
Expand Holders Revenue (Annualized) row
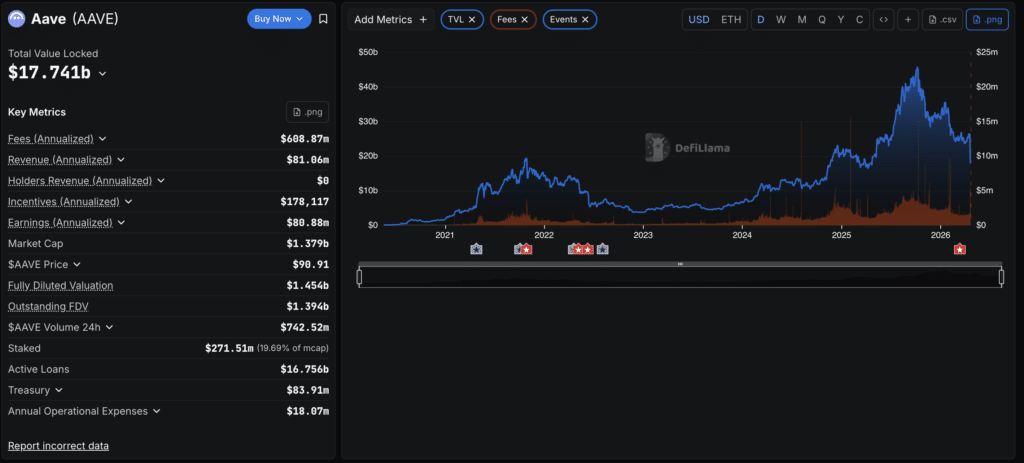[161, 181]
